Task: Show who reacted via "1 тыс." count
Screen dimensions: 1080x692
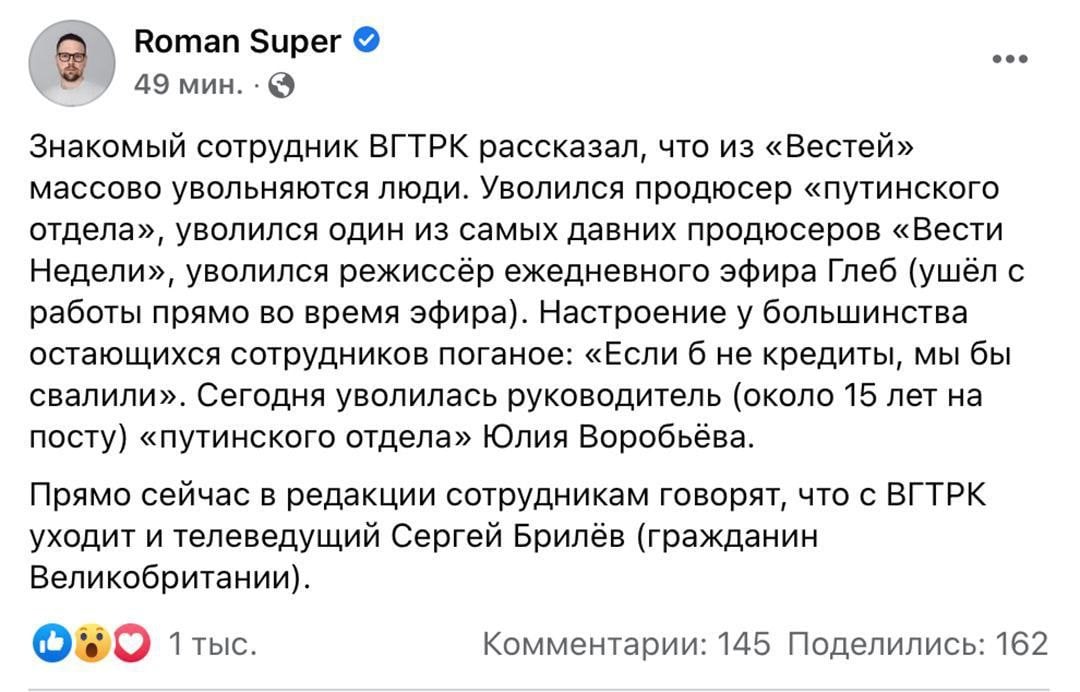Action: (213, 645)
